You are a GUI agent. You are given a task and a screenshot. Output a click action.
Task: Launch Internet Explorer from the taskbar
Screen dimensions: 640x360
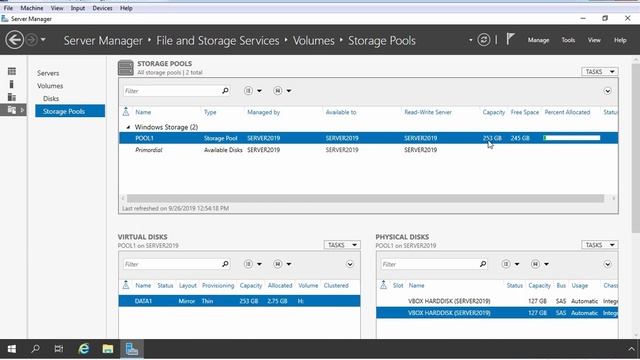tap(84, 349)
